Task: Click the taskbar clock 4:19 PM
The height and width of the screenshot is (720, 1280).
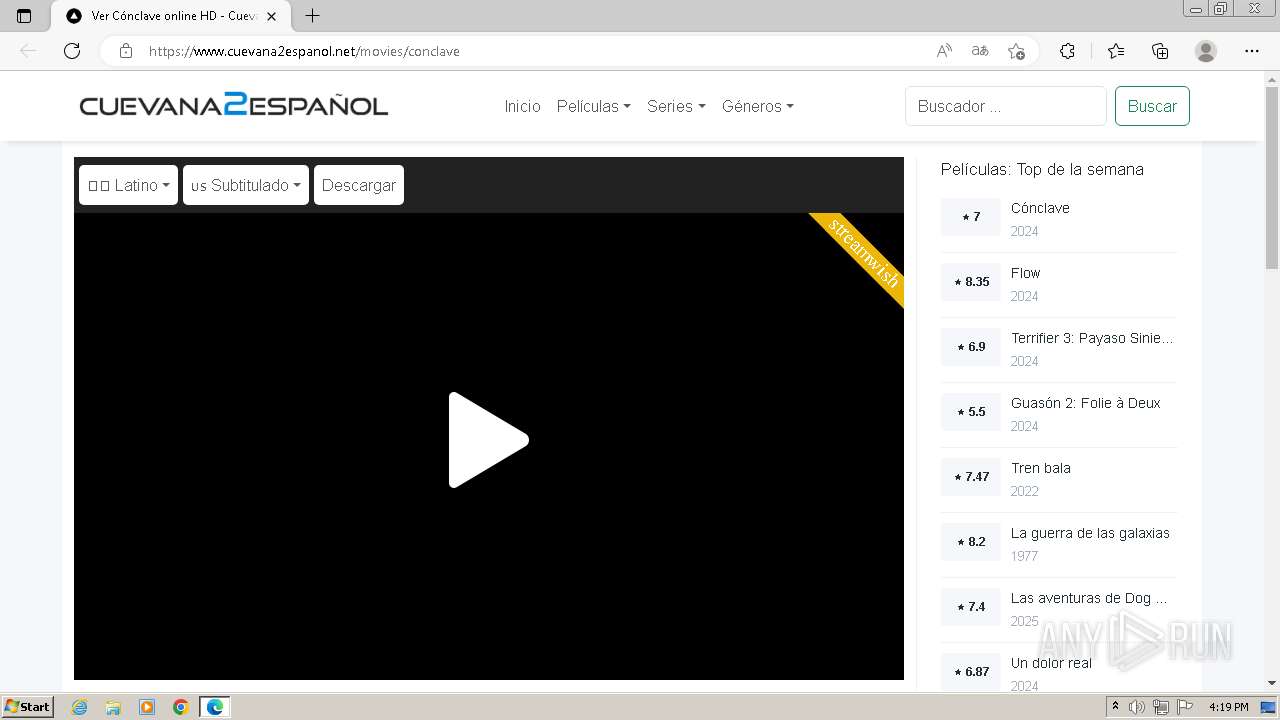Action: click(1228, 707)
